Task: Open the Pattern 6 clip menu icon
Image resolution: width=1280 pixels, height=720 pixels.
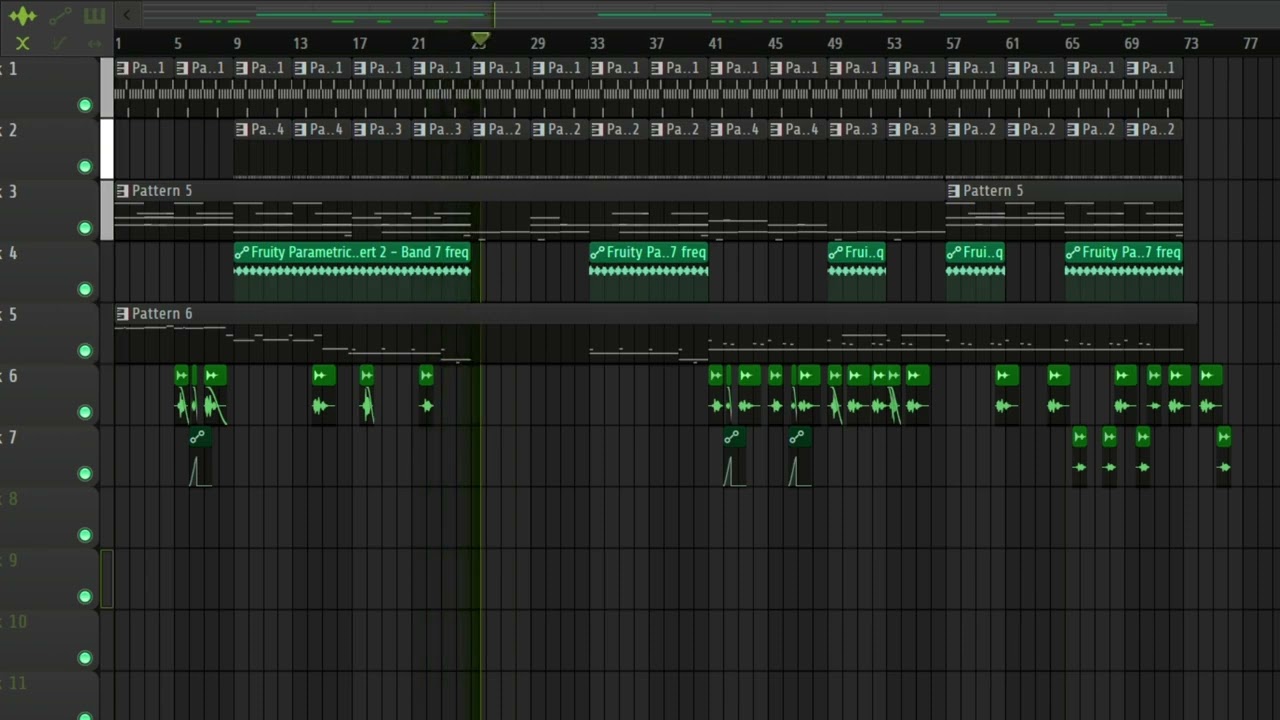Action: [123, 313]
